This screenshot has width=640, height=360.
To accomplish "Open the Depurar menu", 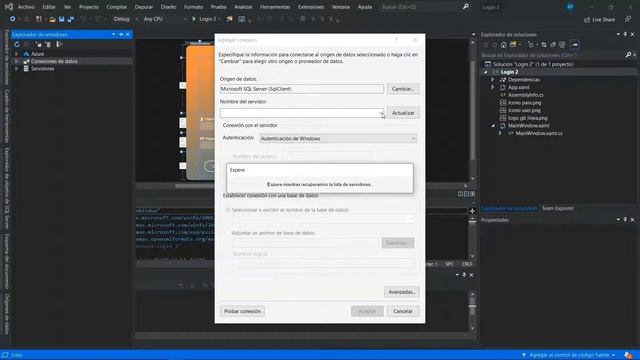I will tap(144, 7).
